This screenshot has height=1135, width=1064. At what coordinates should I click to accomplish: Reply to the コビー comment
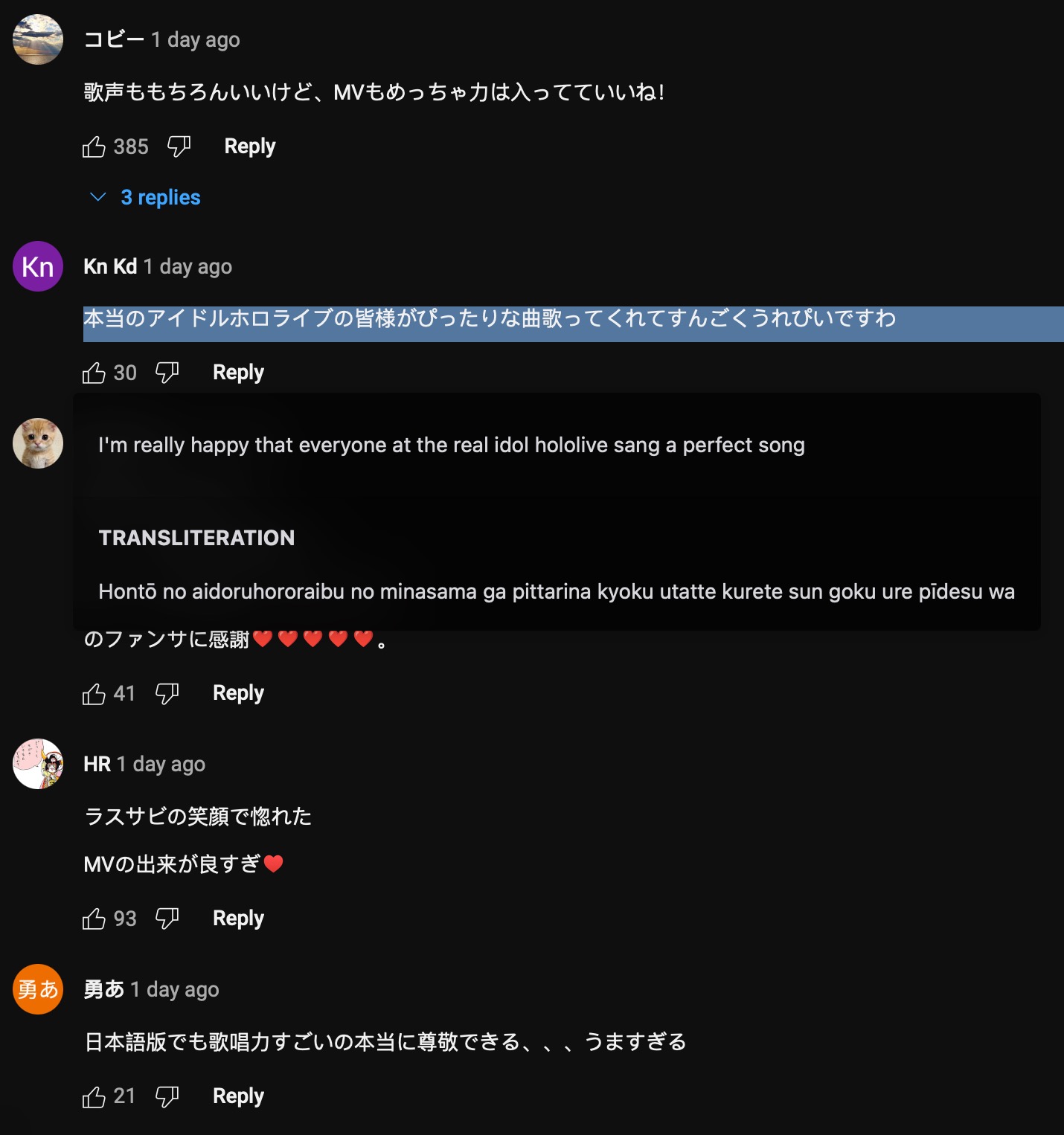pyautogui.click(x=250, y=147)
